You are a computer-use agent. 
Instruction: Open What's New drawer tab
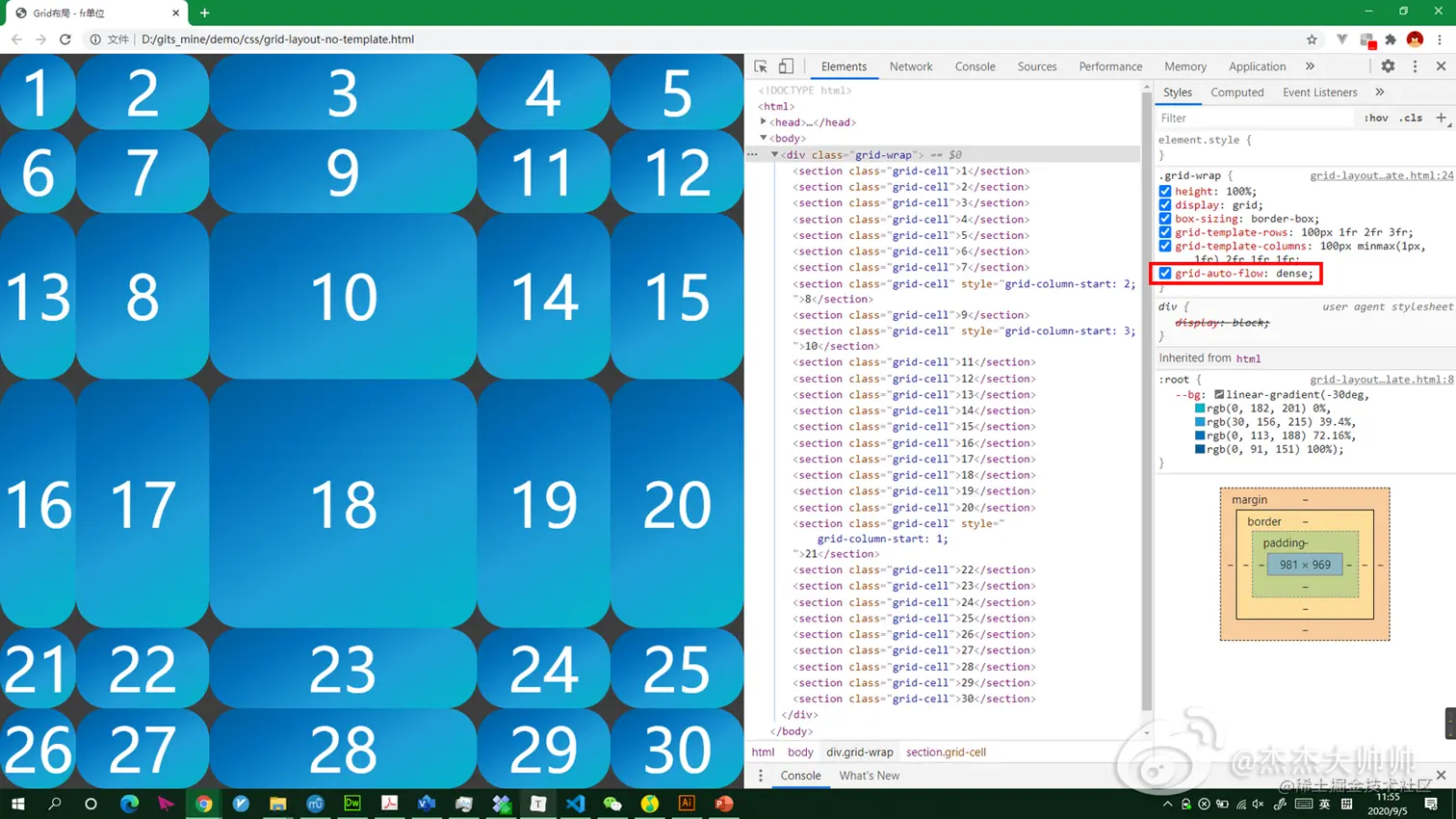coord(870,776)
